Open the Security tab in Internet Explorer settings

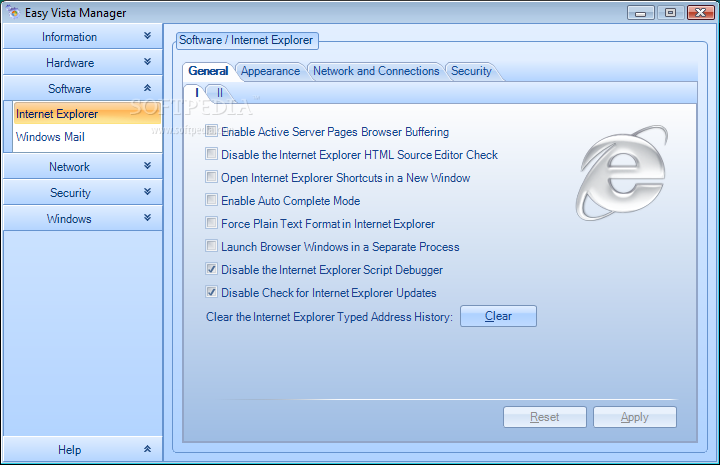click(x=472, y=71)
